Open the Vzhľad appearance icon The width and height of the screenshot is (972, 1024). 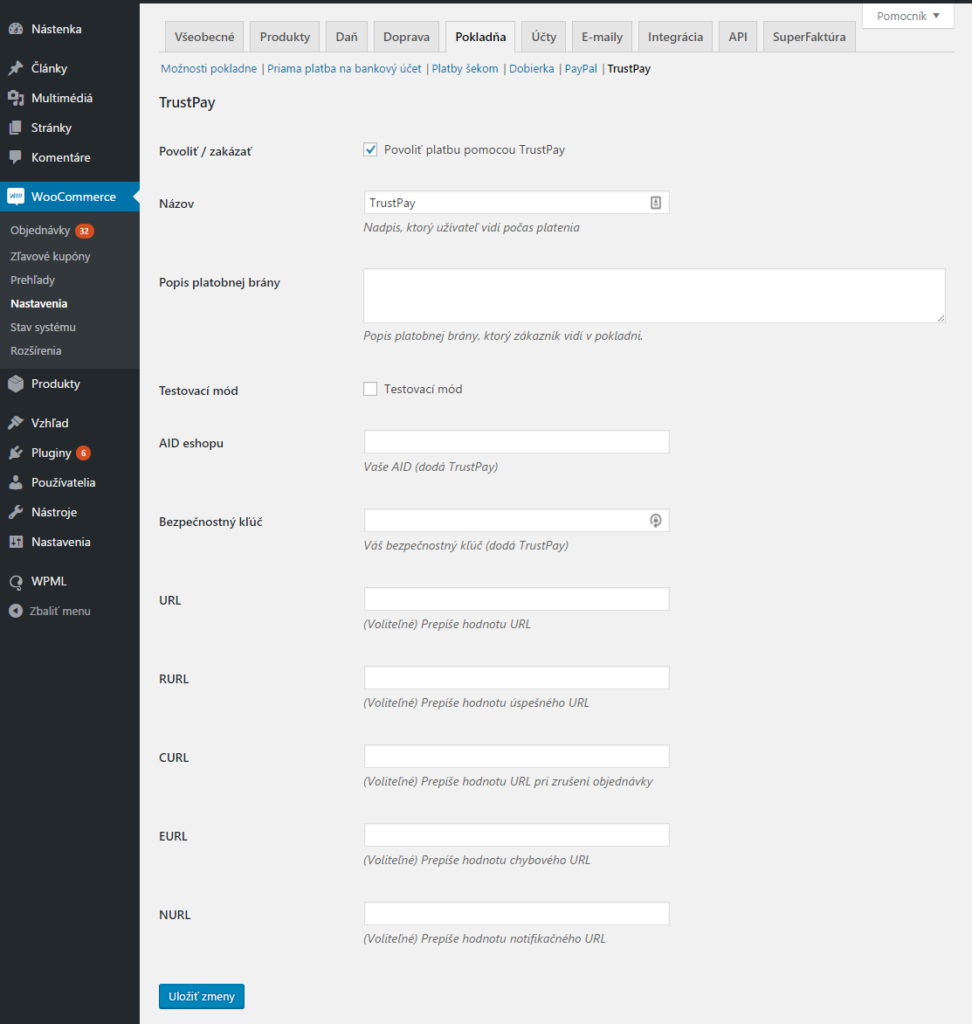pos(17,422)
